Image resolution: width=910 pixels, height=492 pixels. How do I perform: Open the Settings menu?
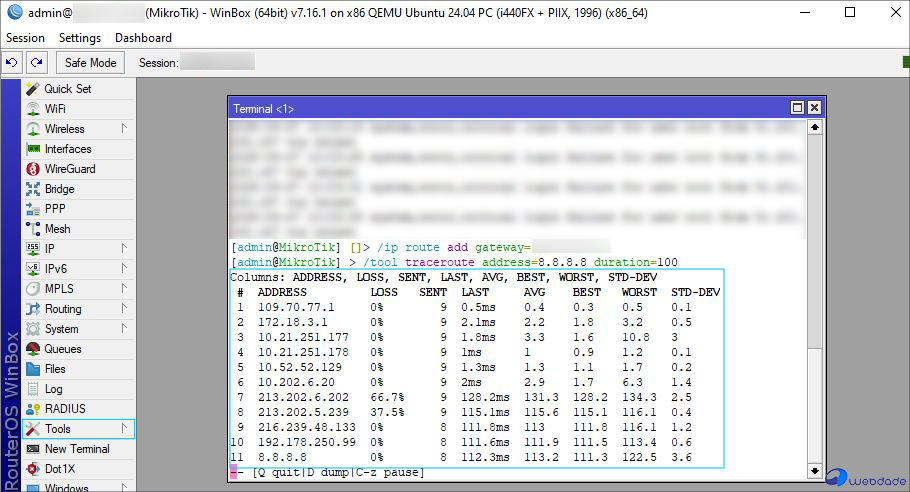(x=80, y=38)
